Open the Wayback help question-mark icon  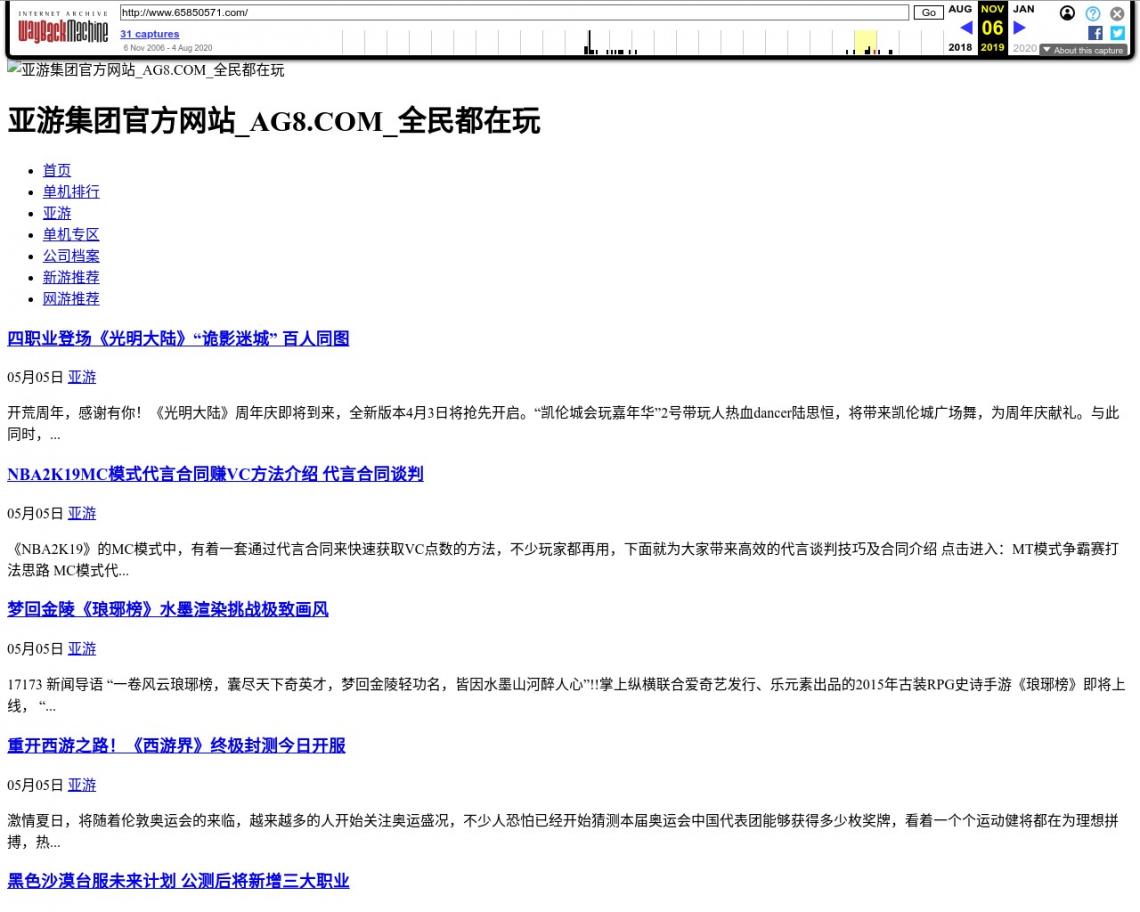(x=1093, y=13)
